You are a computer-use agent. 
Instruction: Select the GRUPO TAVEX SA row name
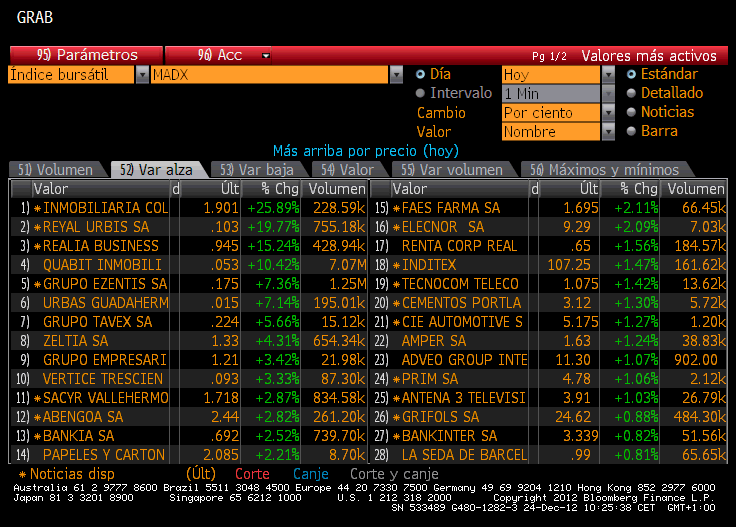(x=98, y=322)
